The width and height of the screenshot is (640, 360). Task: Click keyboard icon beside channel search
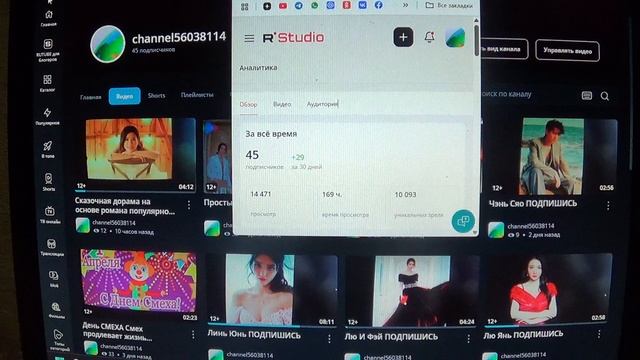[587, 96]
